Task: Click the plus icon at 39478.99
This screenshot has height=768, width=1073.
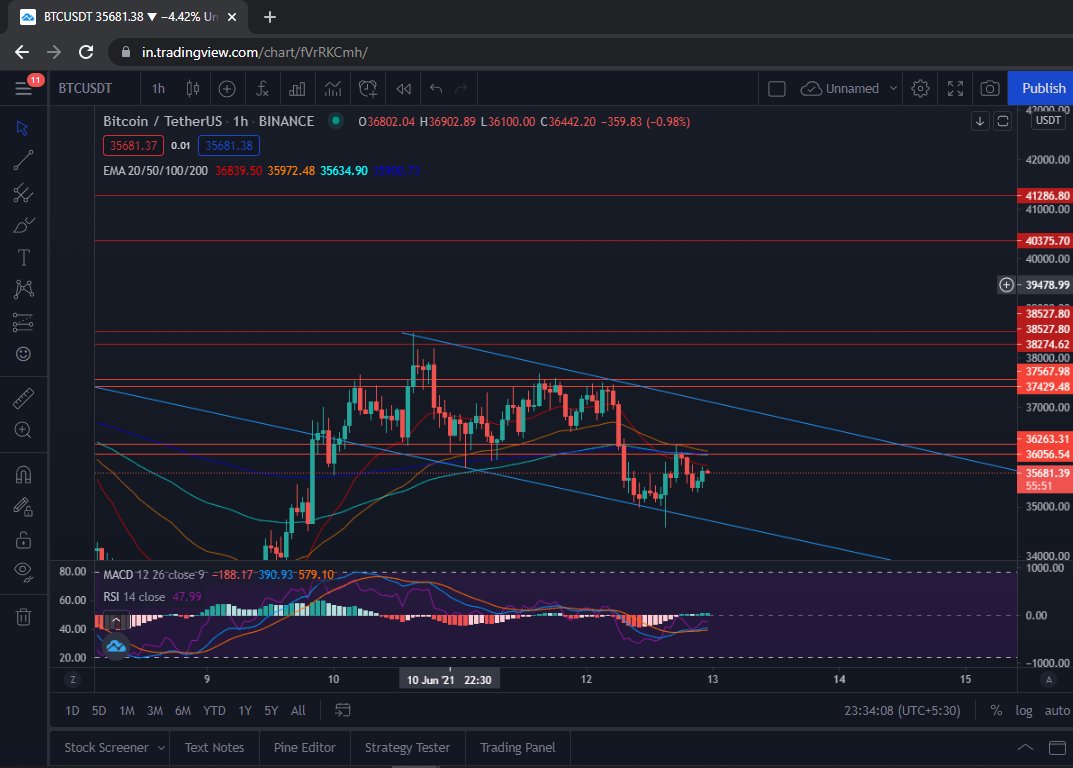Action: 1006,285
